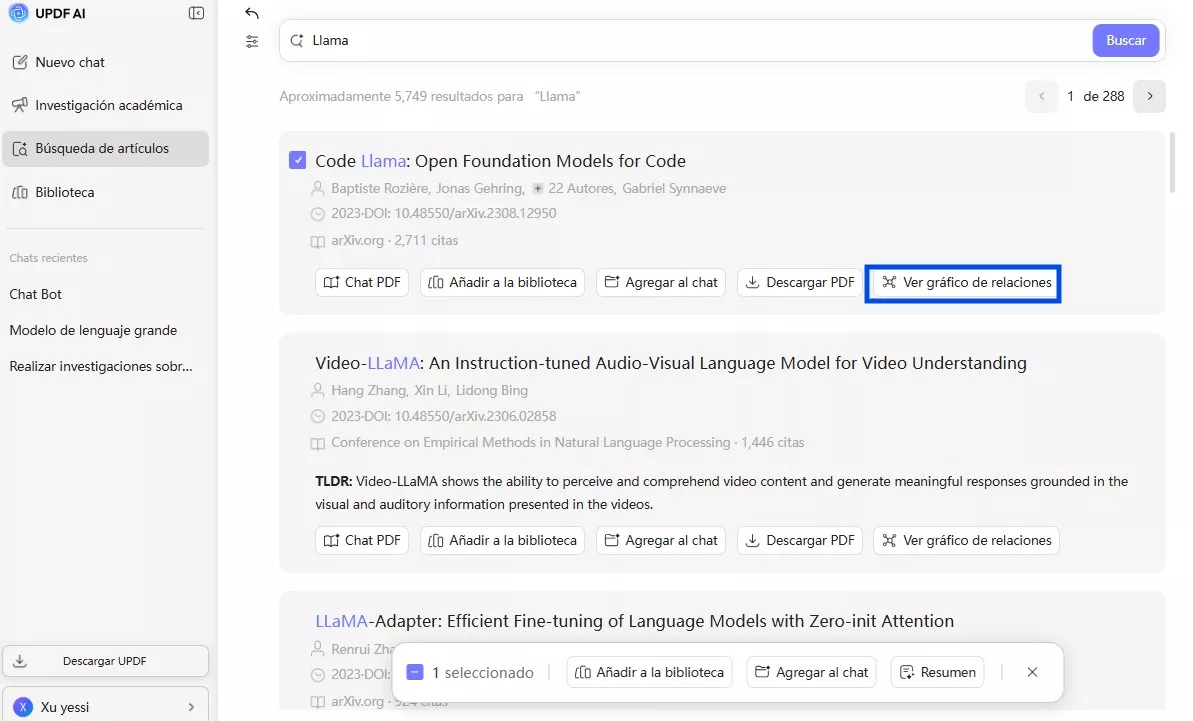Click Agregar al chat for Code Llama

pyautogui.click(x=661, y=282)
